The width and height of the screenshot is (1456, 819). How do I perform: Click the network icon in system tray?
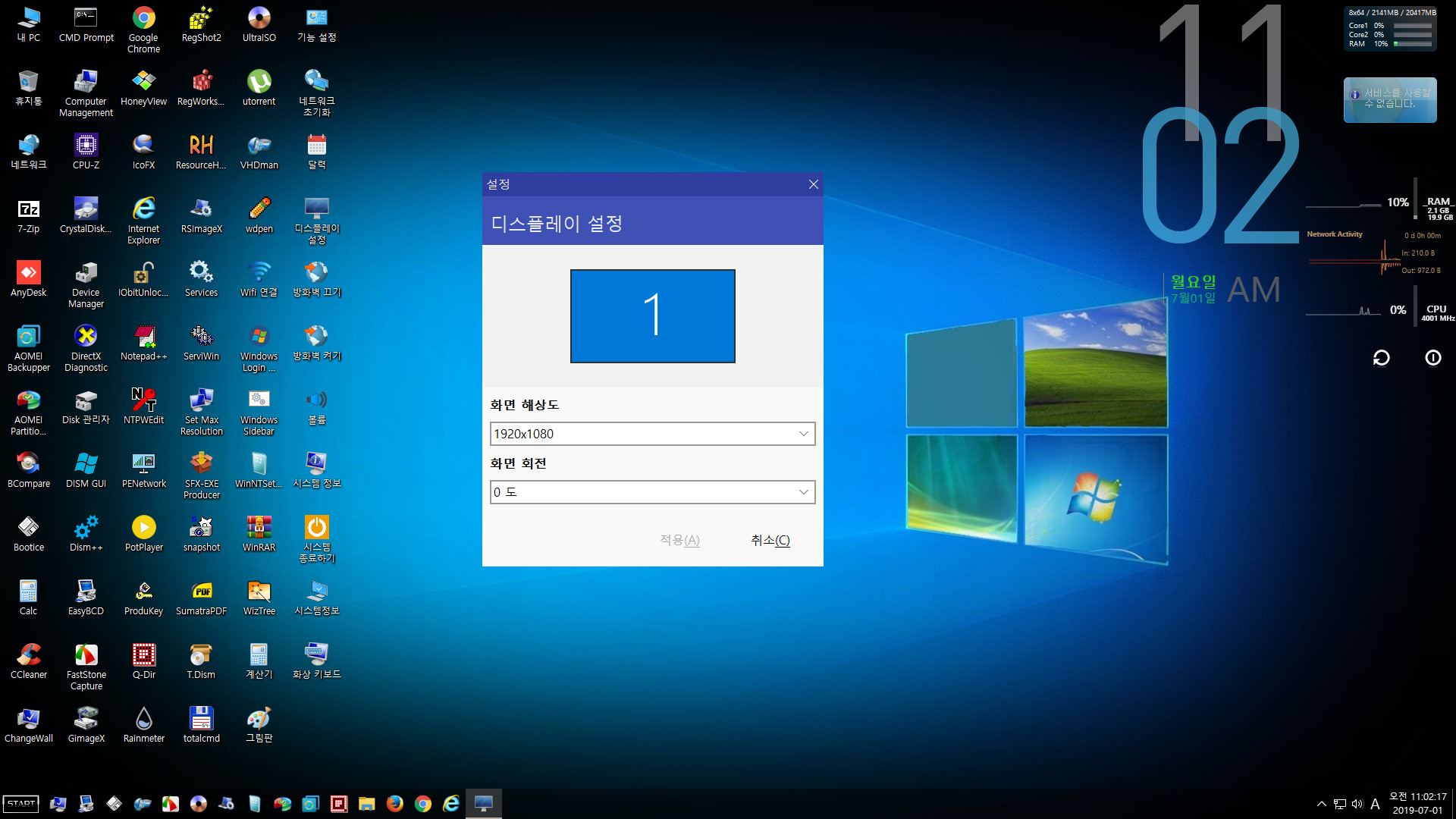tap(1340, 804)
